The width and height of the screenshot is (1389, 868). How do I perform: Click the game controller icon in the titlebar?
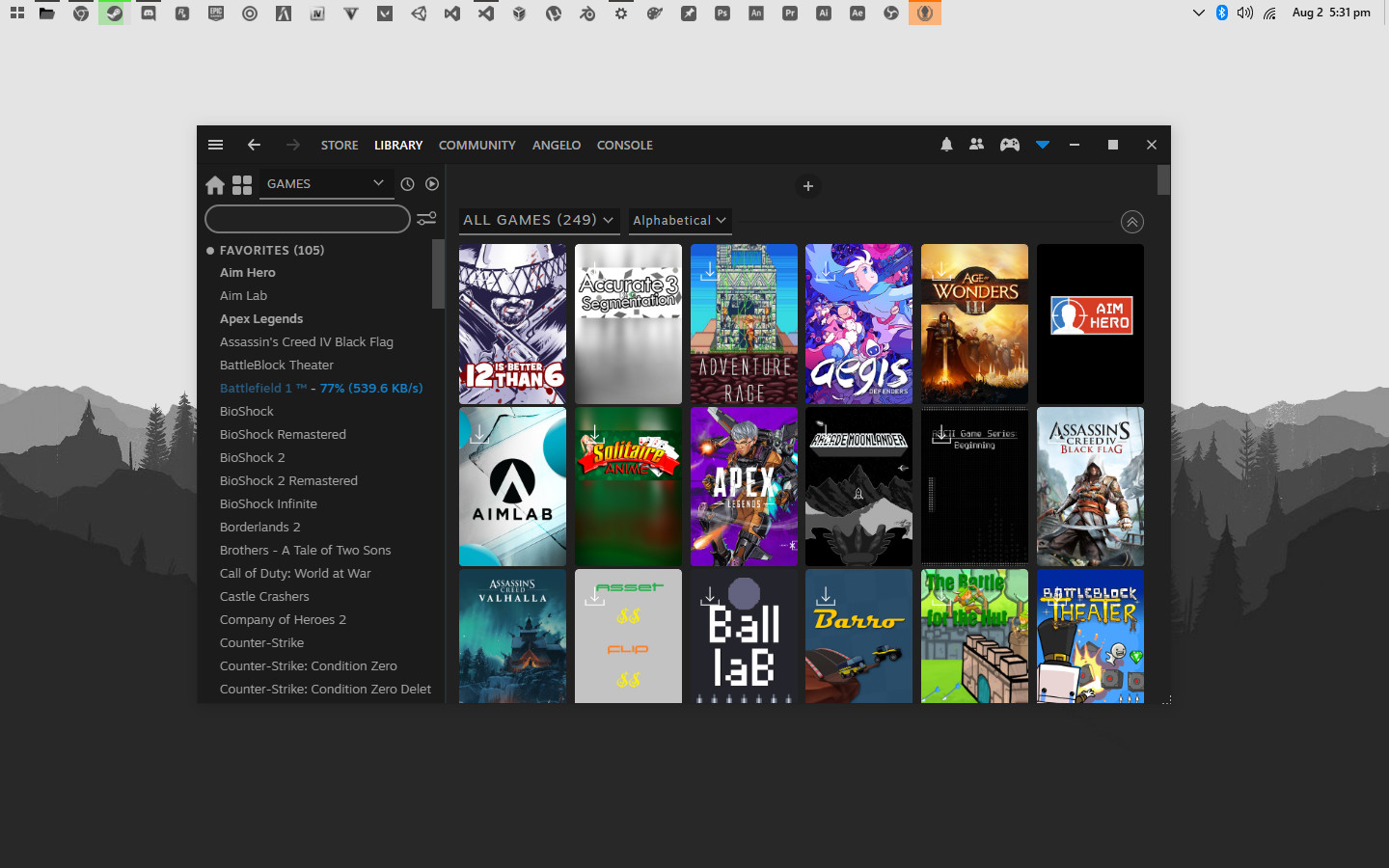1009,144
